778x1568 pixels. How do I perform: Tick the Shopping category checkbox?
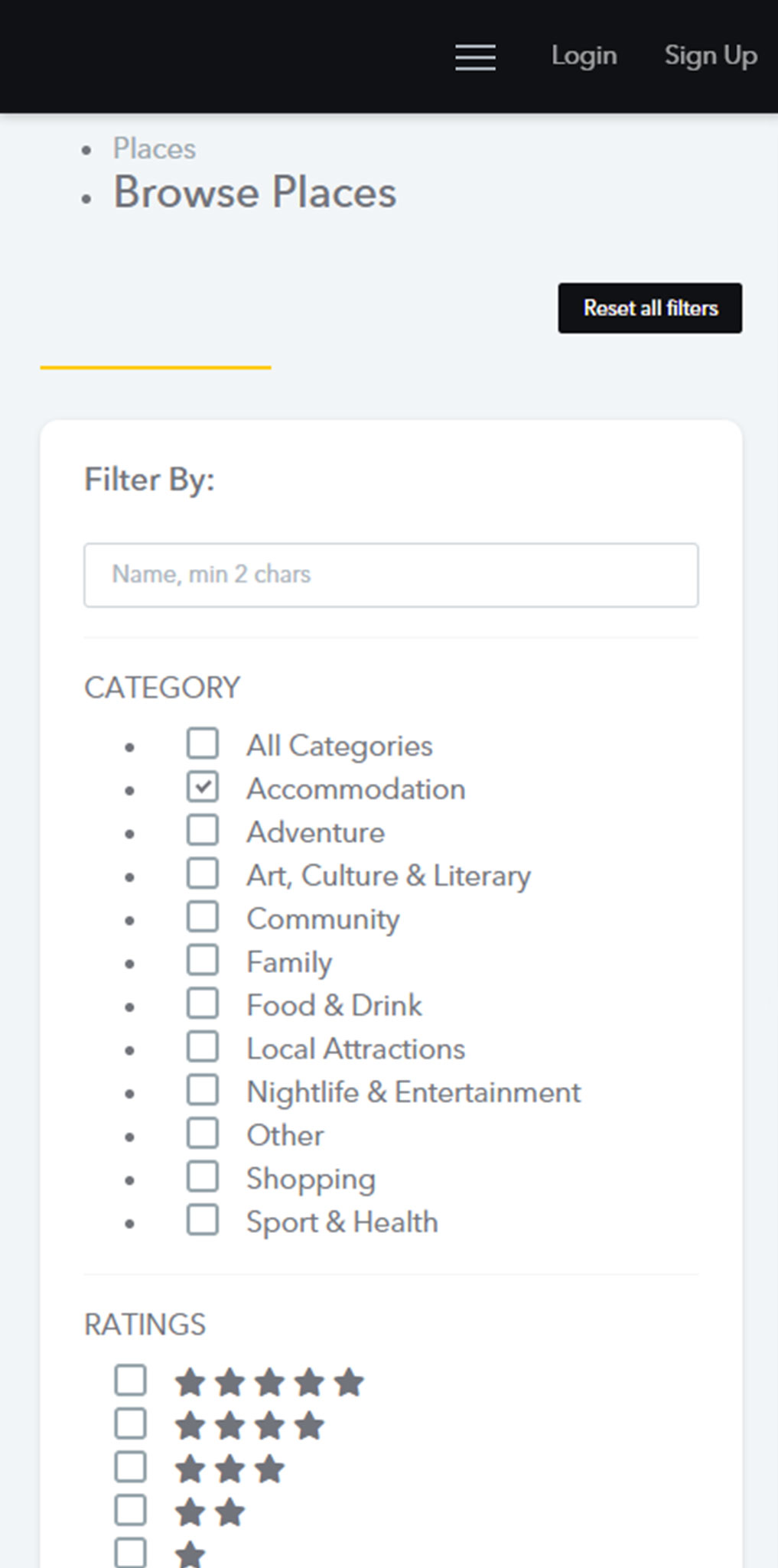coord(203,1177)
